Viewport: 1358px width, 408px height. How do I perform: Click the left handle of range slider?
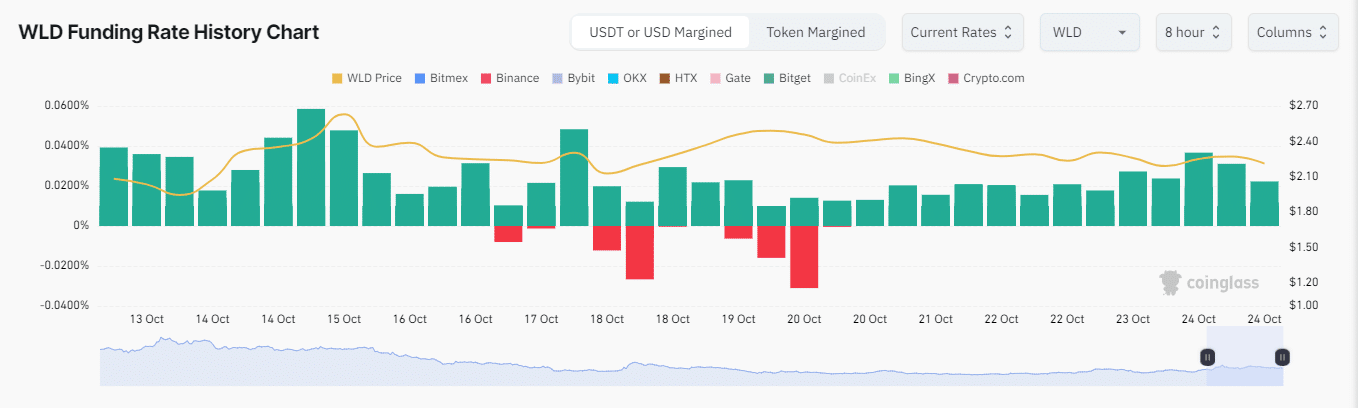[1208, 357]
